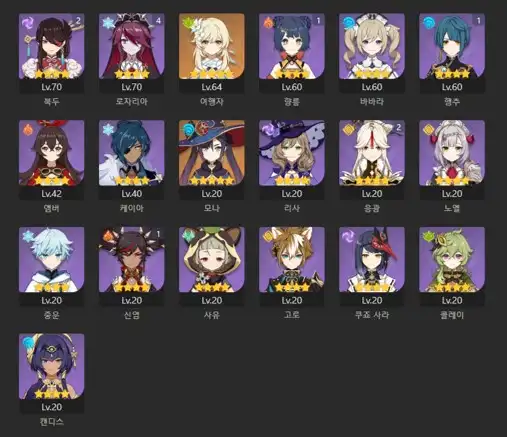The image size is (507, 437).
Task: Select the Xinyan (신염) character portrait
Action: (132, 260)
